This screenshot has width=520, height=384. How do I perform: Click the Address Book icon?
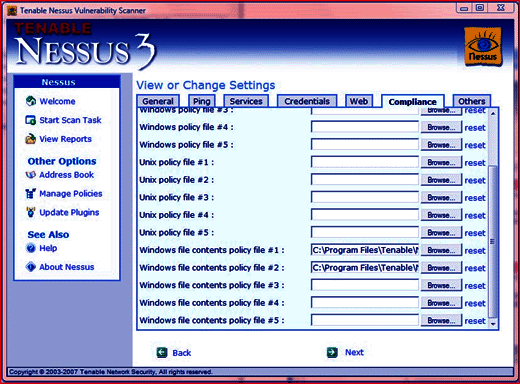[x=31, y=175]
